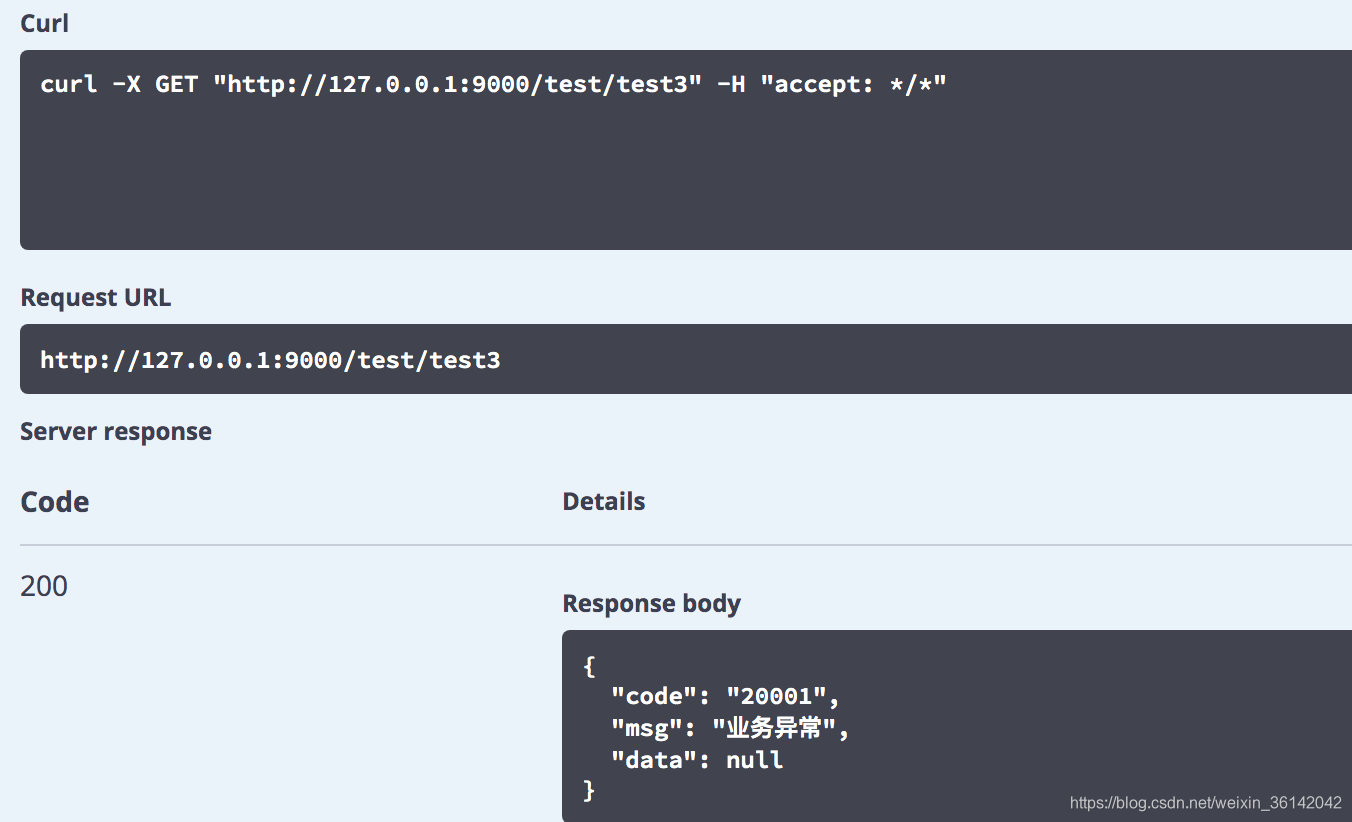Select the "data": null line
This screenshot has height=822, width=1352.
(x=697, y=760)
